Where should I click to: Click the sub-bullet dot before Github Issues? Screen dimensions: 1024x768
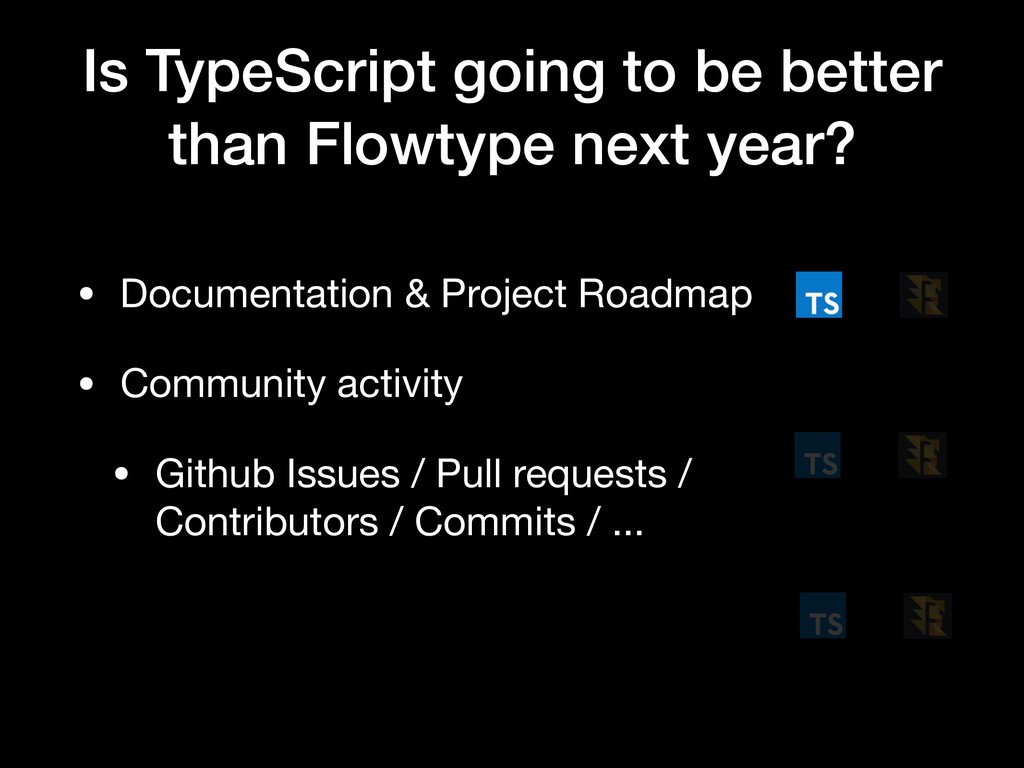pyautogui.click(x=121, y=474)
